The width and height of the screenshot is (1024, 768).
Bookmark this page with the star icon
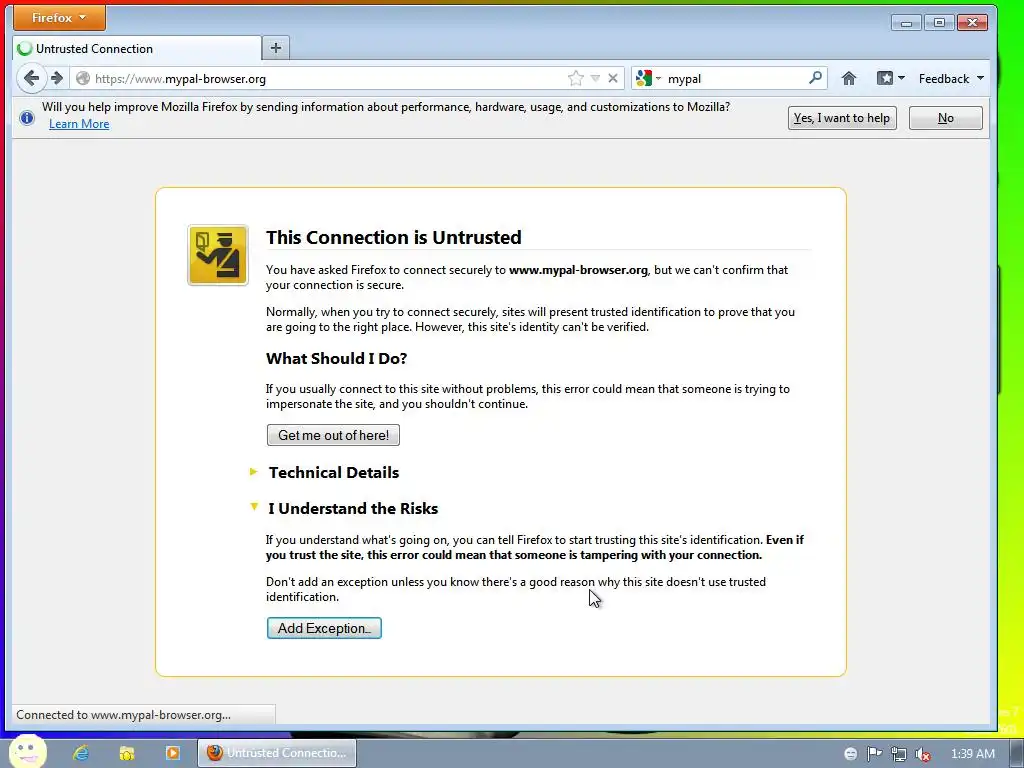point(575,78)
